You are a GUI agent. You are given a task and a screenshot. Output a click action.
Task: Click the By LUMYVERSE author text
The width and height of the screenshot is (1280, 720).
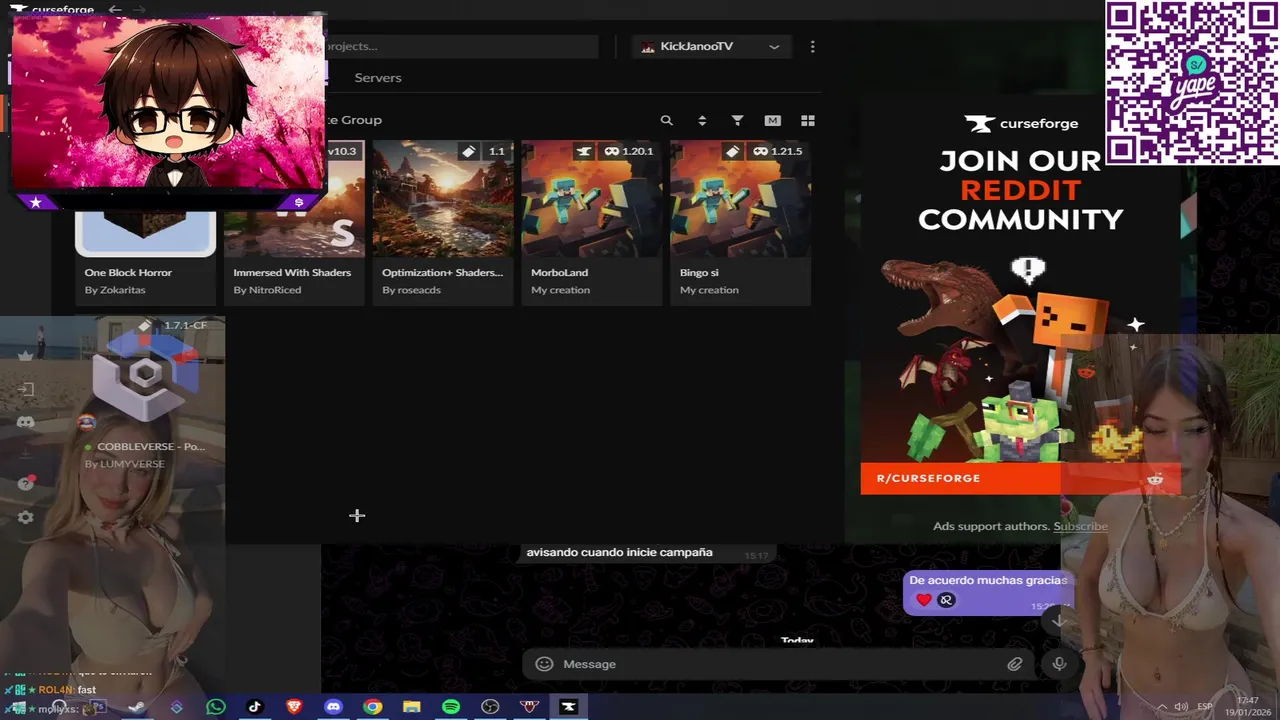[125, 464]
